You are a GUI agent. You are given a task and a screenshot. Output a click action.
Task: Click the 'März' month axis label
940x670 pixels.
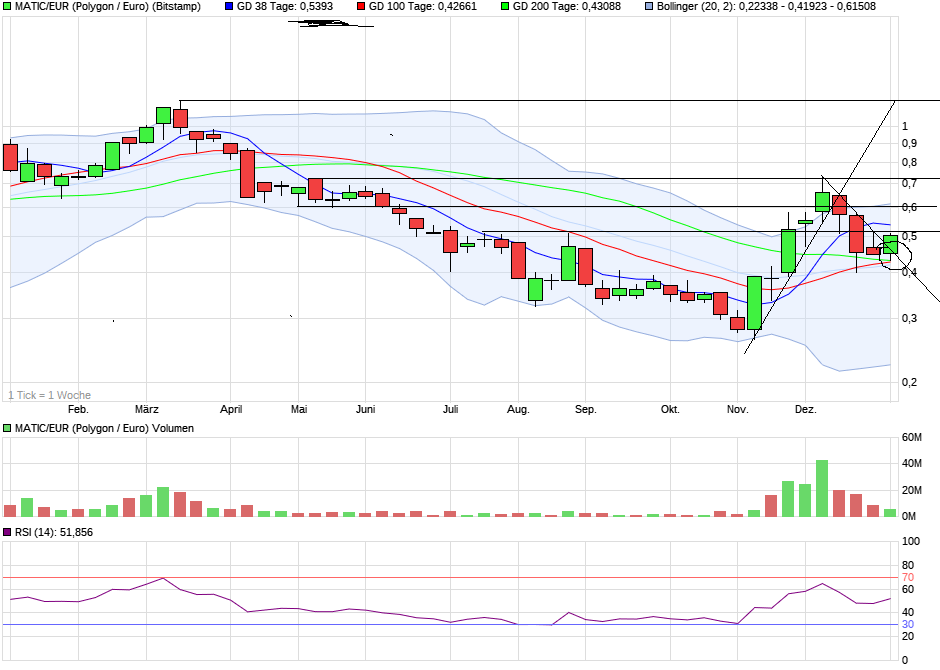pos(146,409)
